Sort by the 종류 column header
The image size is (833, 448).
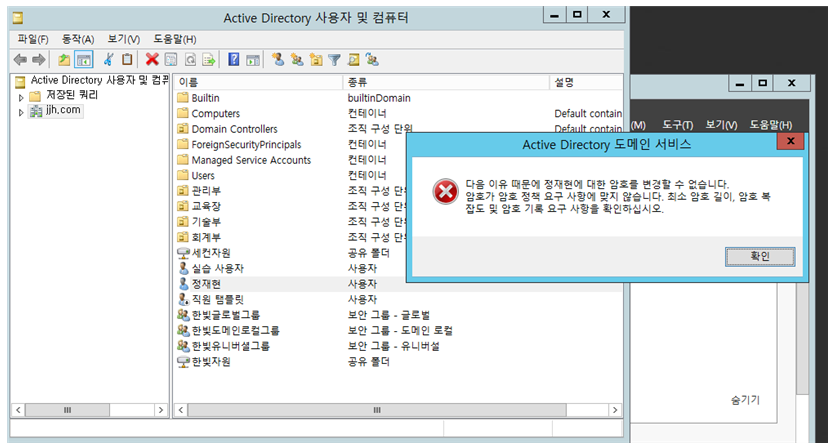click(446, 82)
